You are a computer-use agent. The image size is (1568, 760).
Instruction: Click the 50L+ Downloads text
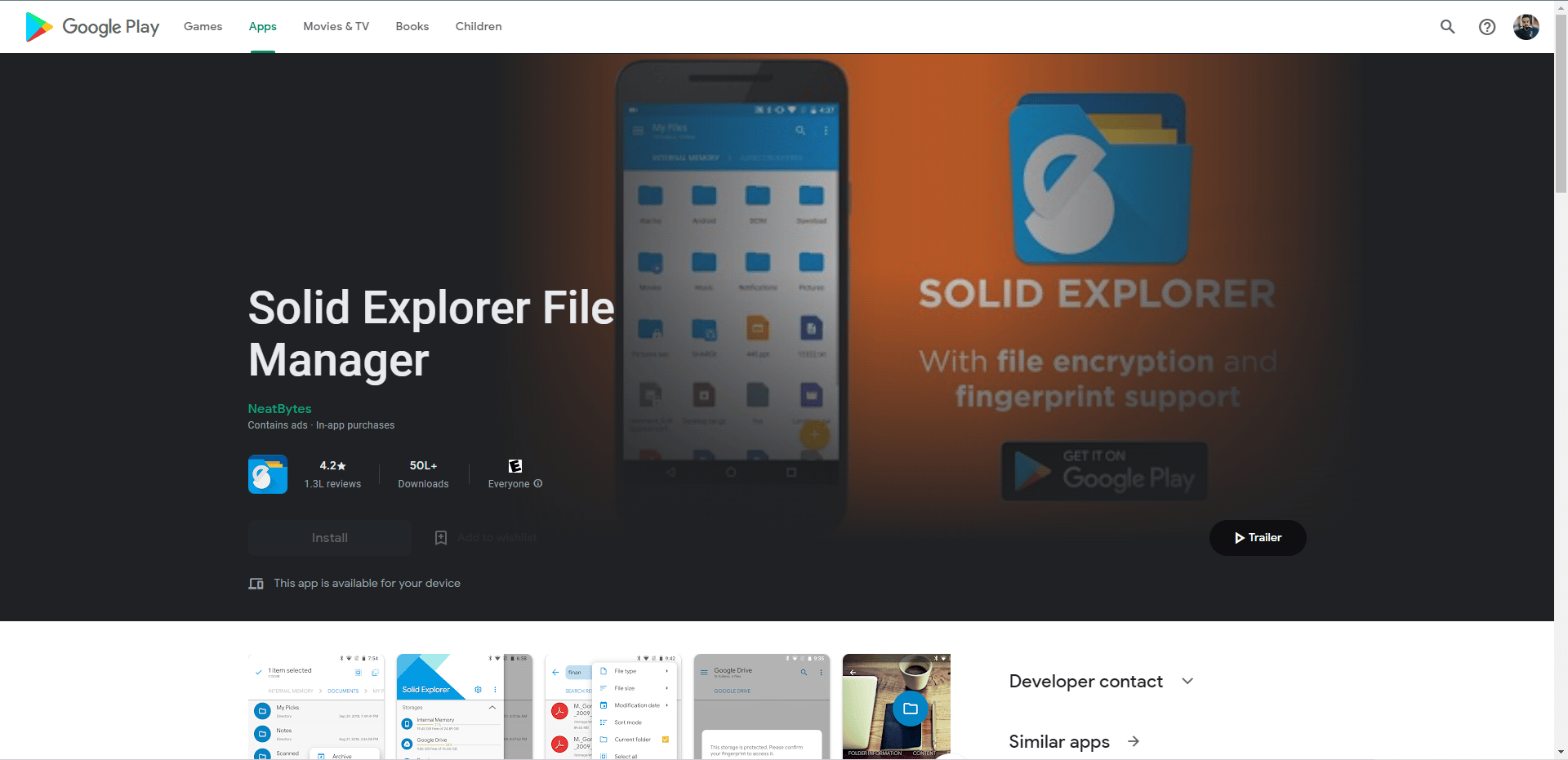(423, 474)
